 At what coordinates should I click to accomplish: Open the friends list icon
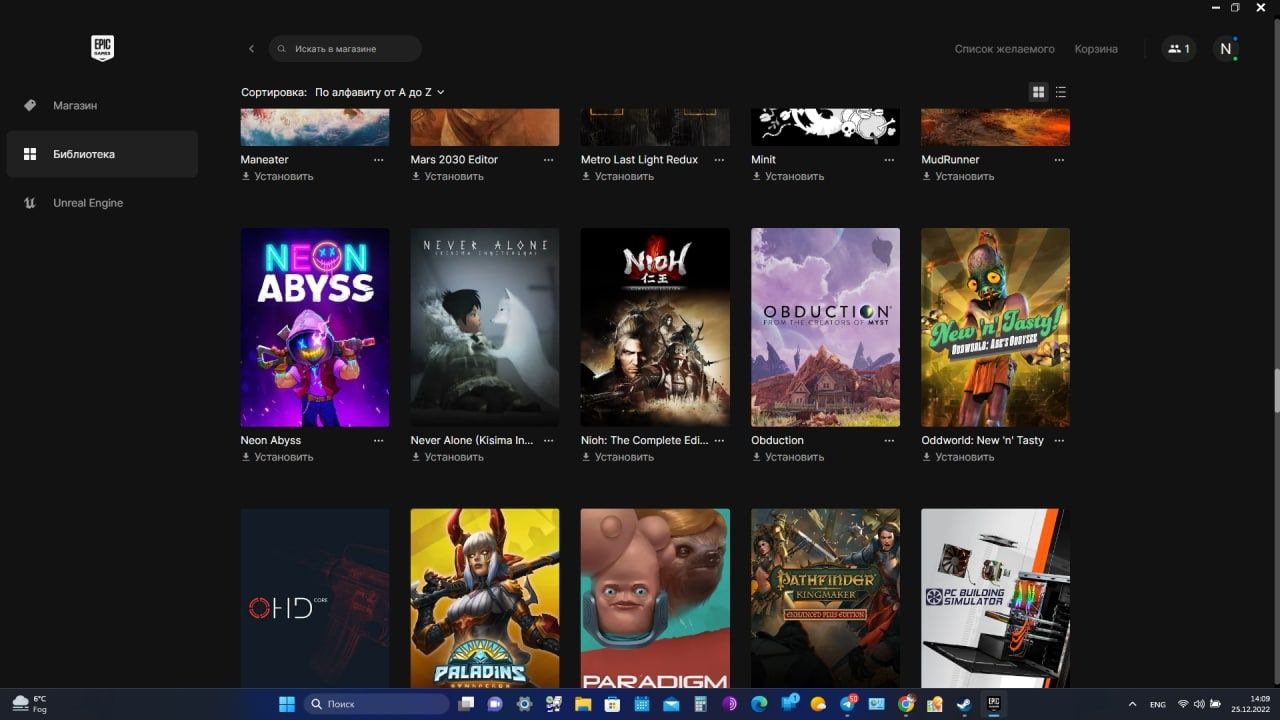click(1179, 48)
